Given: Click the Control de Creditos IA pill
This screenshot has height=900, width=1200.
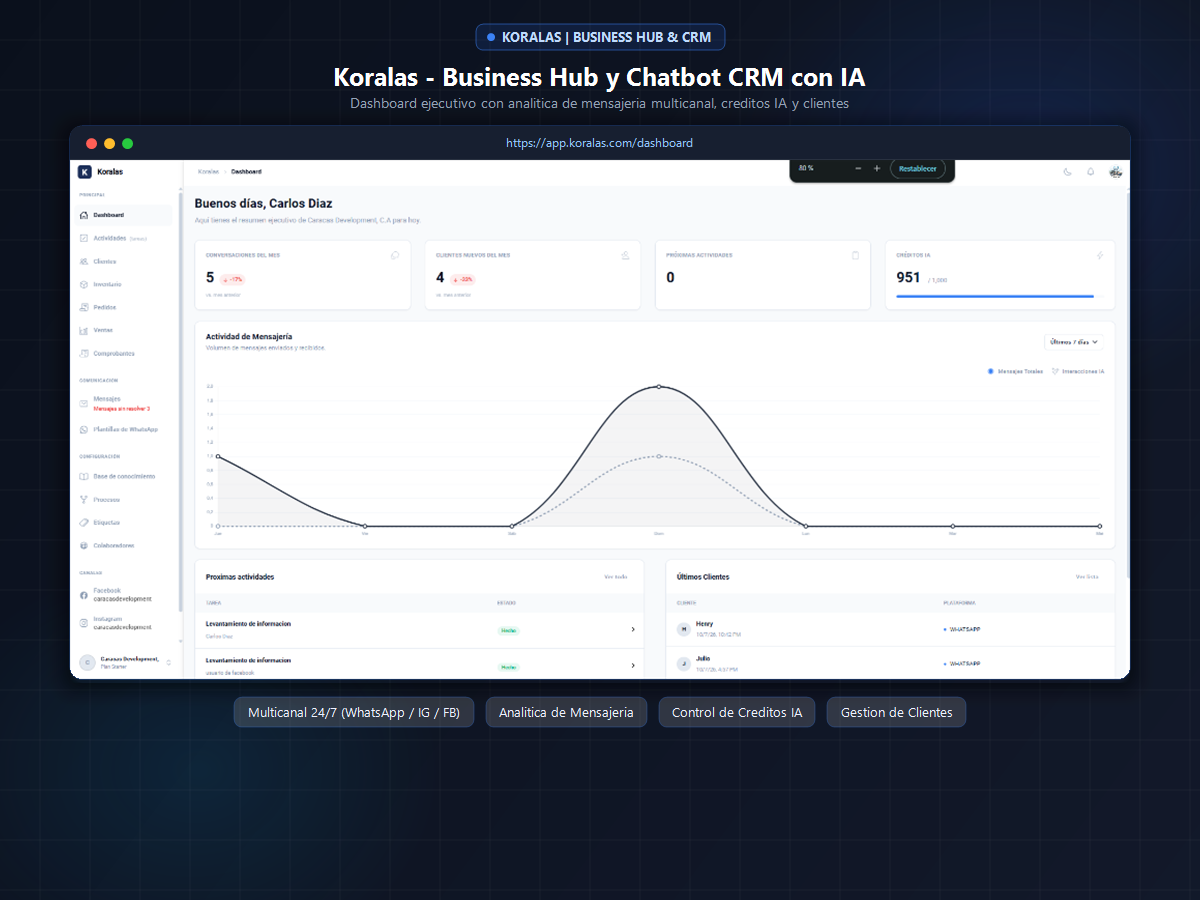Looking at the screenshot, I should point(737,712).
